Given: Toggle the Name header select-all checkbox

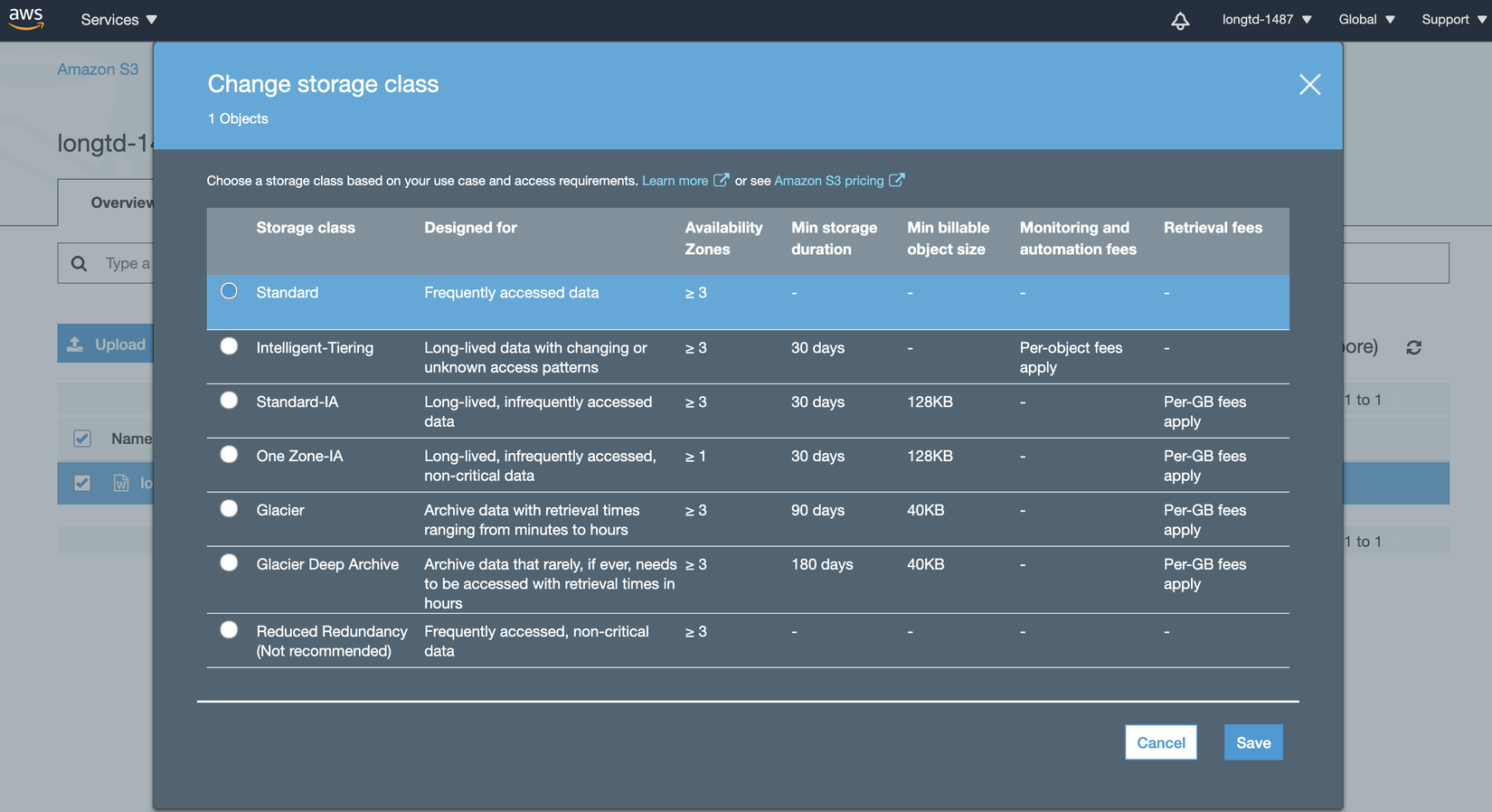Looking at the screenshot, I should 82,439.
